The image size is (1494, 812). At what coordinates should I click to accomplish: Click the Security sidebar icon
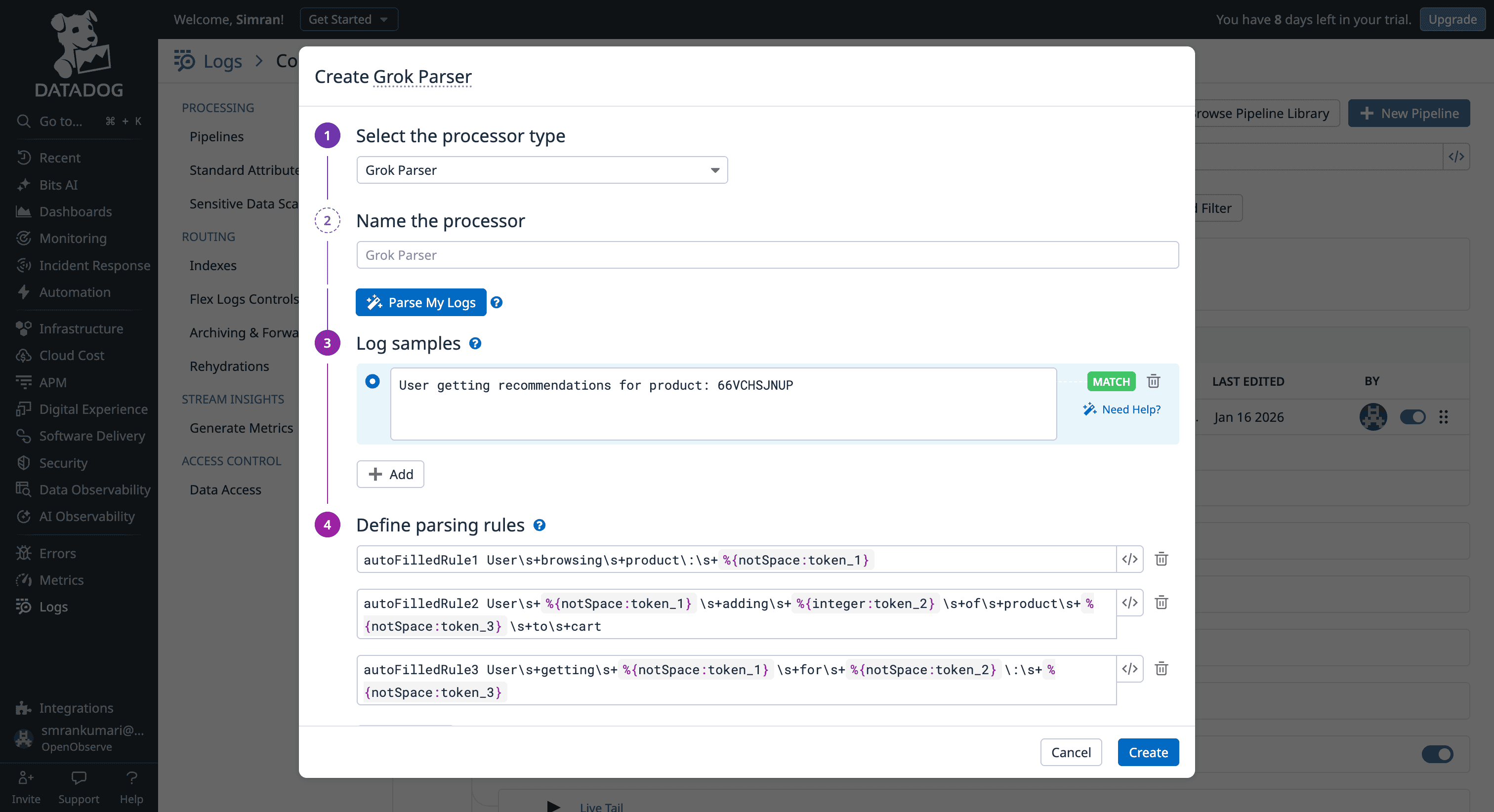23,463
